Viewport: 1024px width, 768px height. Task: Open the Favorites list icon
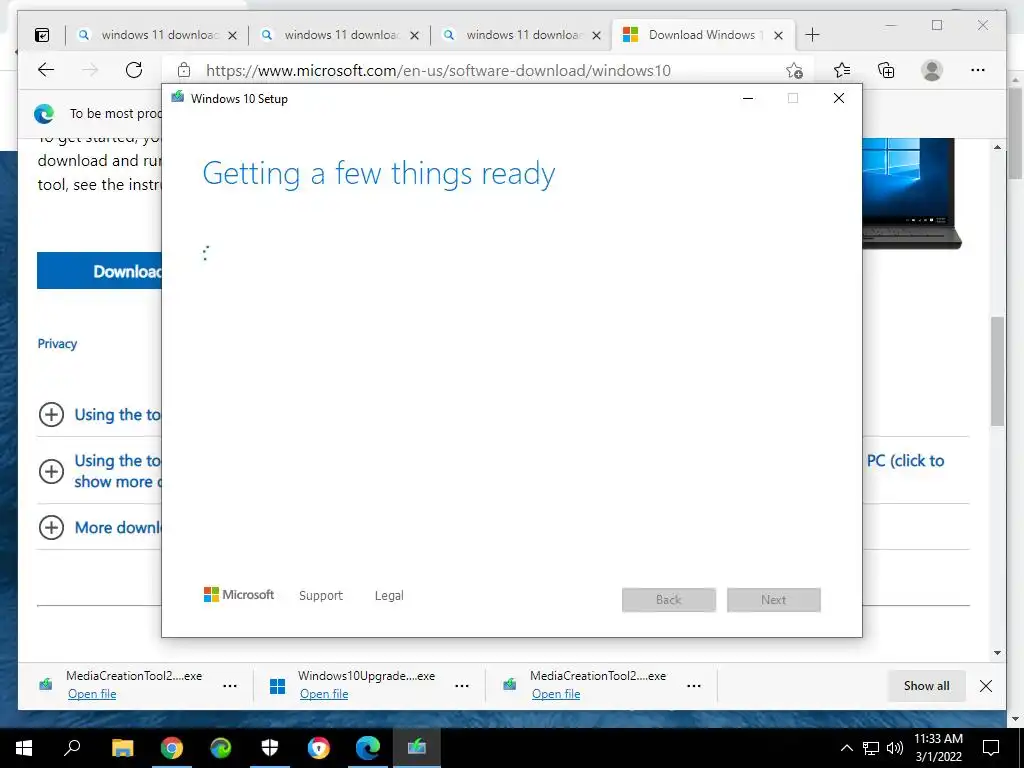click(842, 70)
